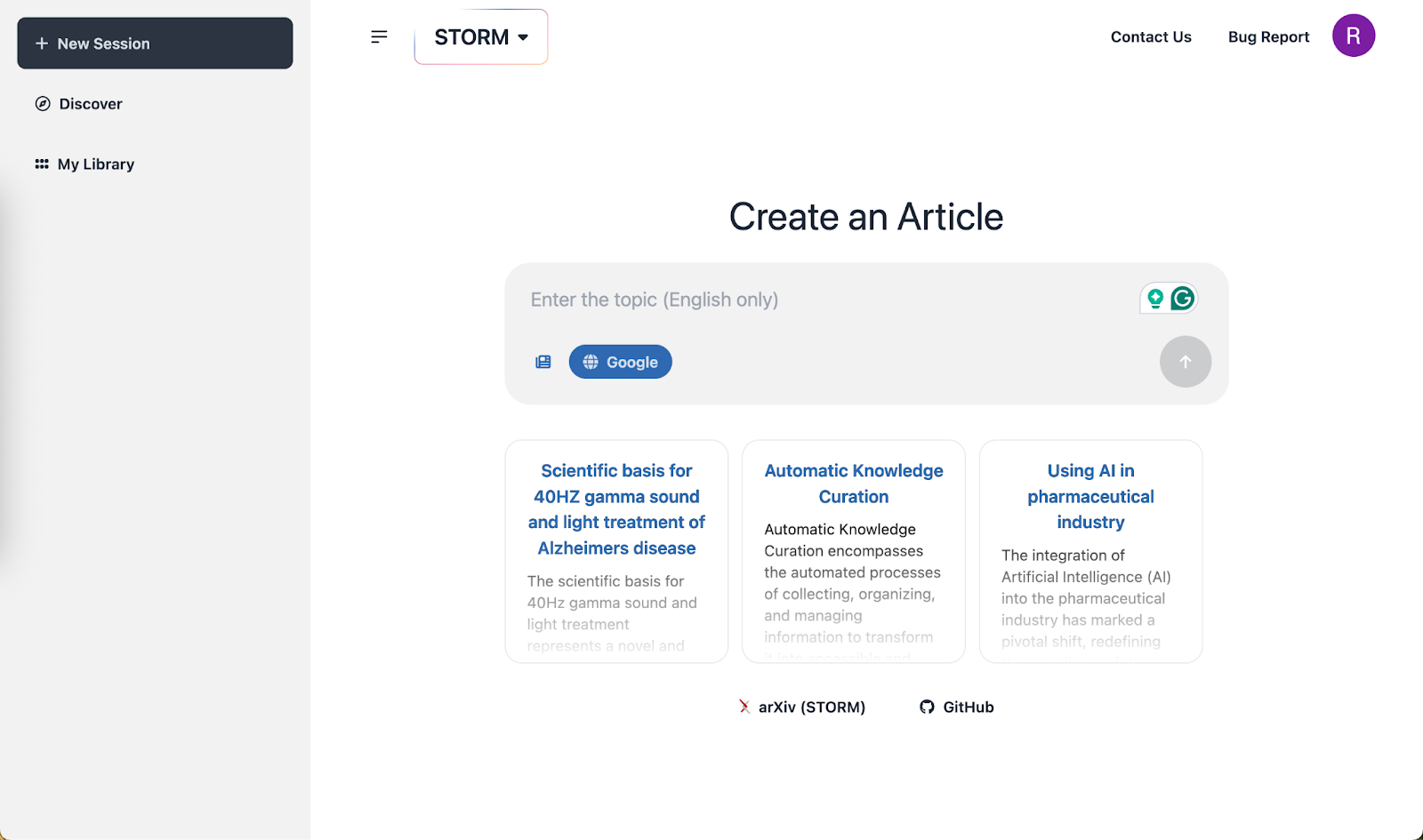Image resolution: width=1423 pixels, height=840 pixels.
Task: Open the STORM mode dropdown
Action: pyautogui.click(x=481, y=37)
